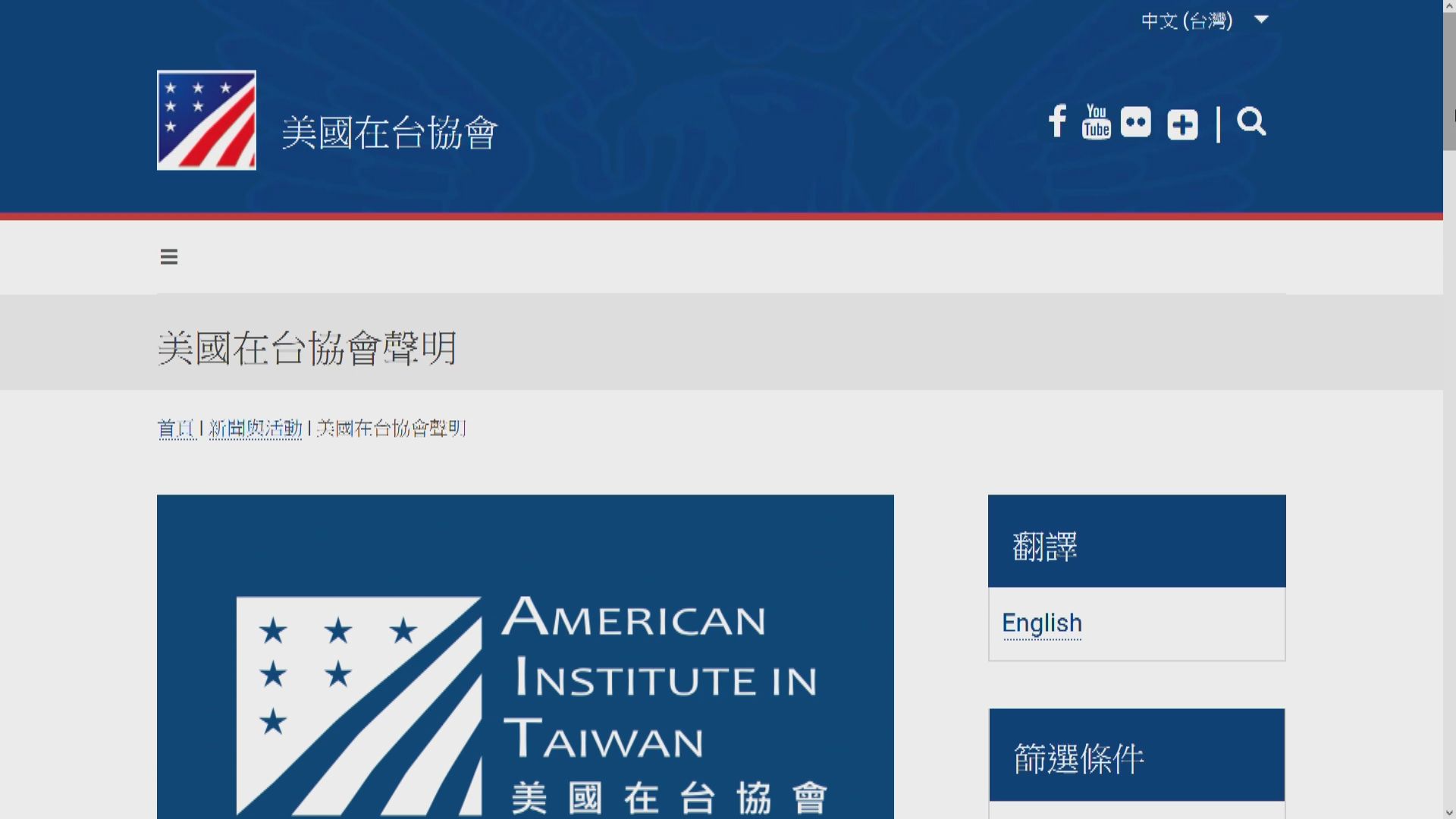Click the plus more-social-links icon
This screenshot has height=819, width=1456.
pos(1182,124)
